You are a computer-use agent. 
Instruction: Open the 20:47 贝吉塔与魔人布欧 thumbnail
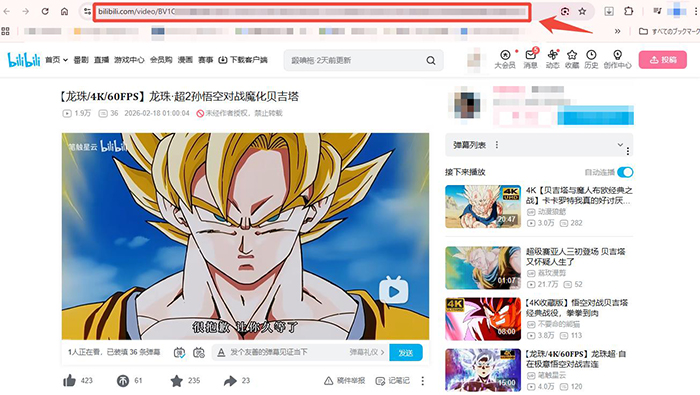pos(483,206)
